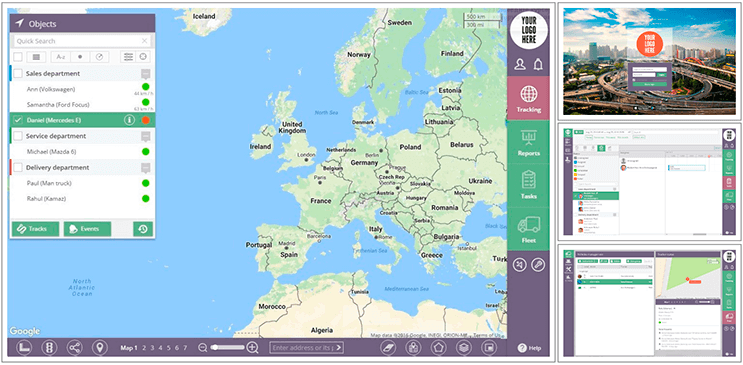Select Rahul (Kamaz) row
Image resolution: width=743 pixels, height=365 pixels.
click(x=82, y=199)
